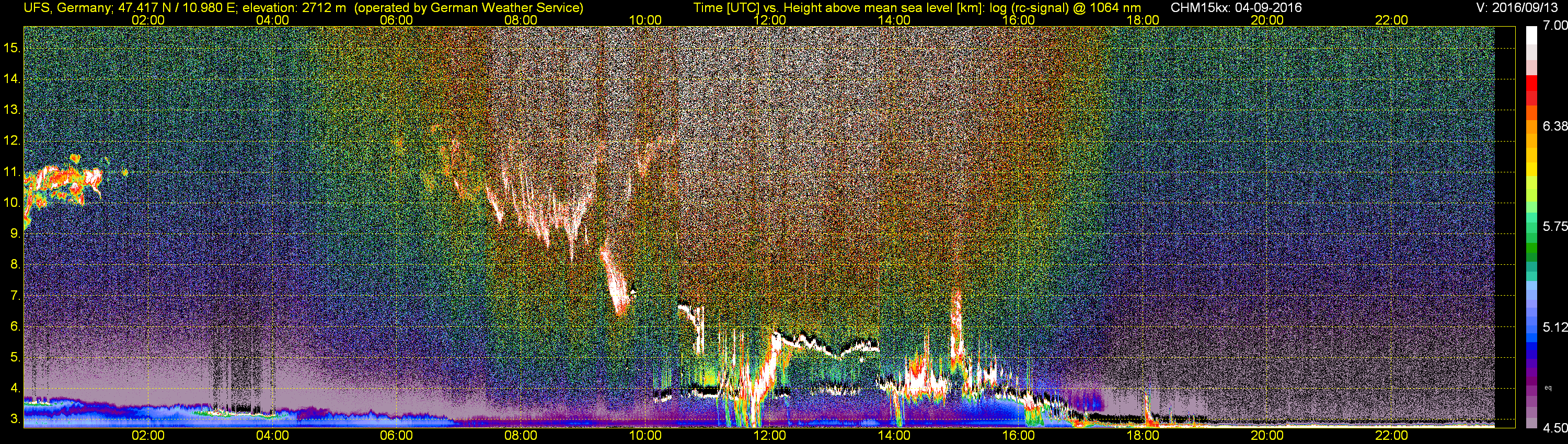The image size is (1568, 444).
Task: Click the 12:00 label on the bottom time axis
Action: [769, 436]
